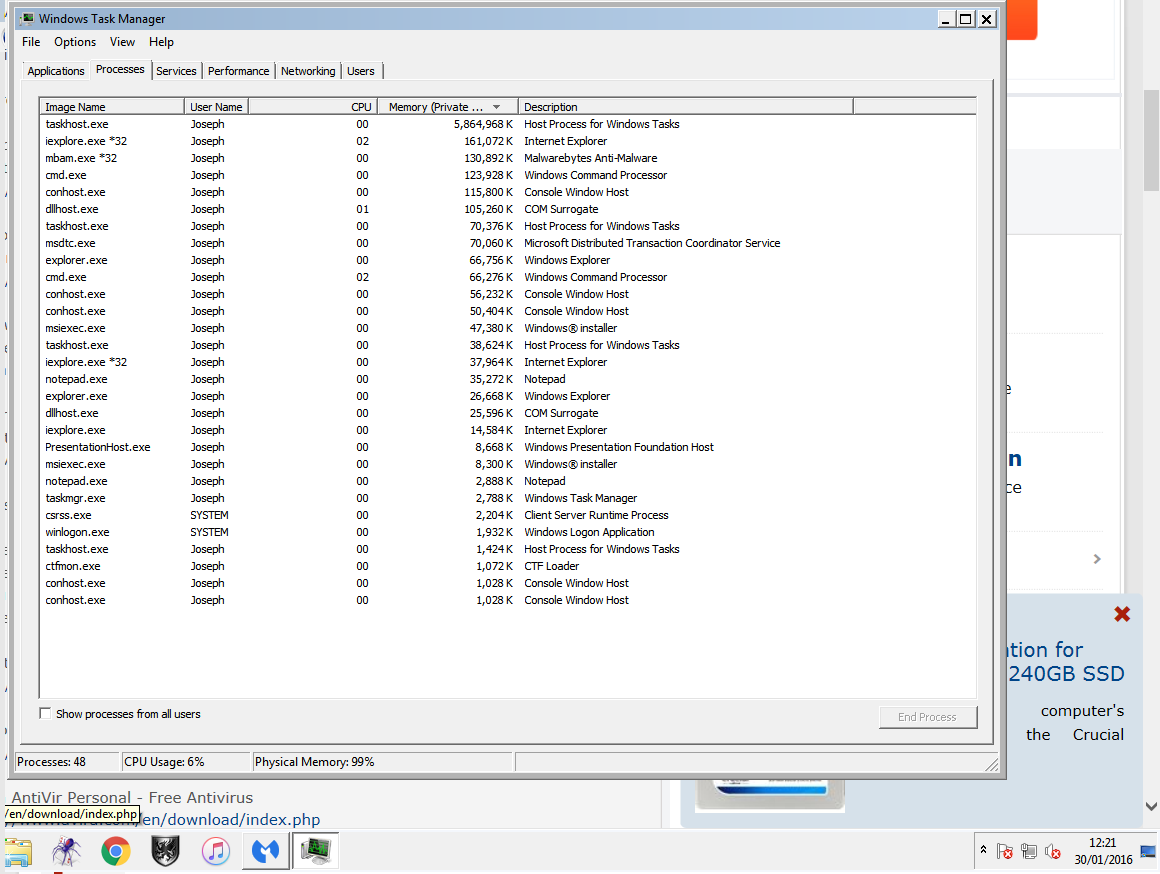Viewport: 1160px width, 874px height.
Task: Switch to the Applications tab
Action: pyautogui.click(x=55, y=71)
